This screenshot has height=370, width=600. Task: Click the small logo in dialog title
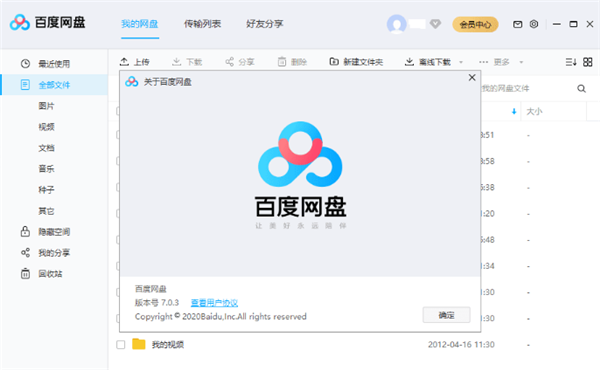tap(132, 81)
